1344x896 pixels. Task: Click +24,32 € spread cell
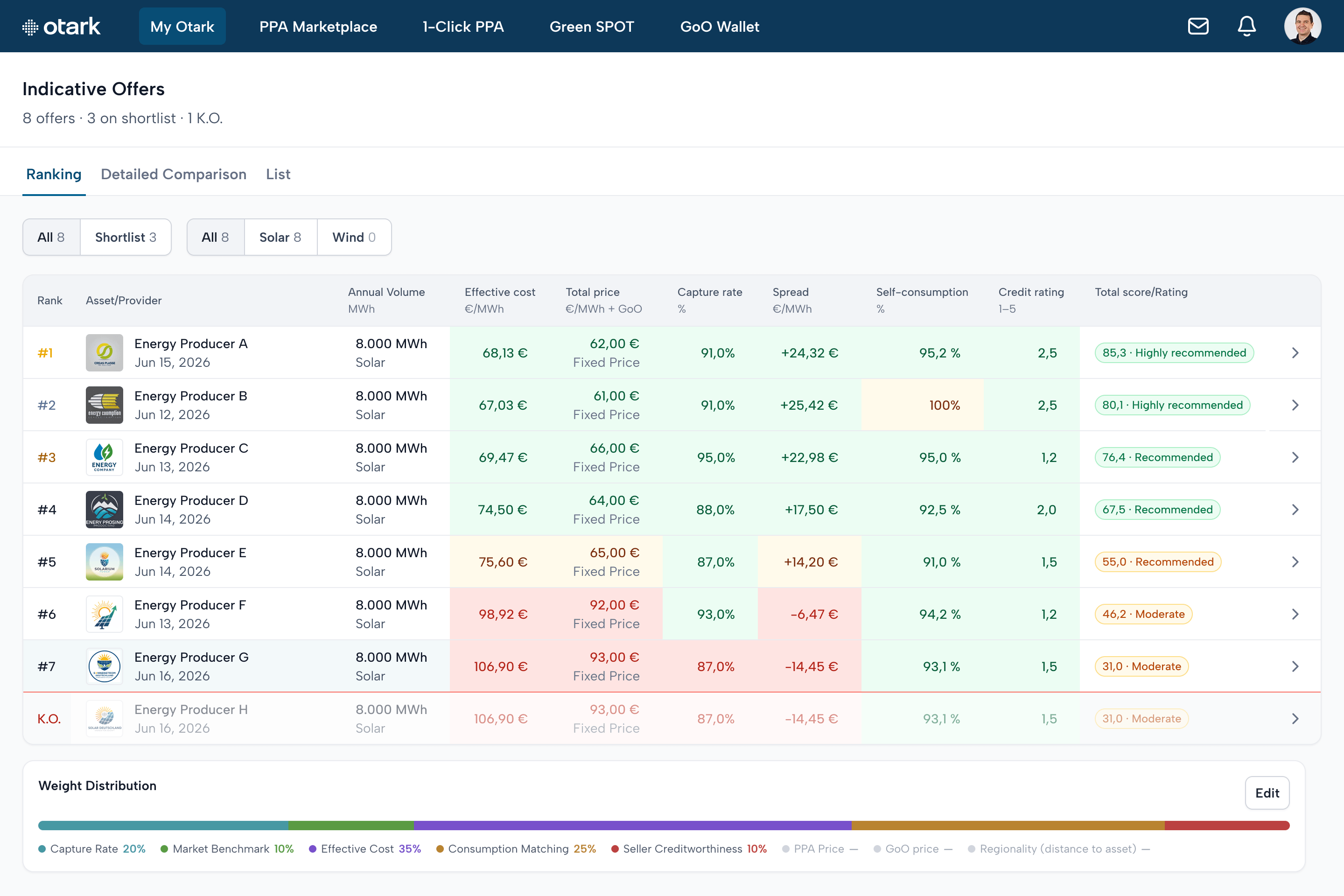pos(810,353)
